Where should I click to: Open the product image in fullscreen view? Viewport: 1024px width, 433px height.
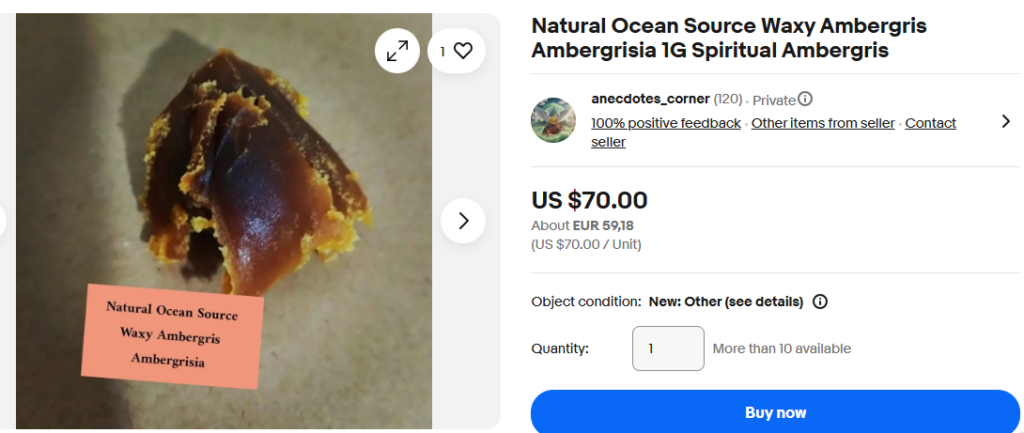[x=397, y=50]
